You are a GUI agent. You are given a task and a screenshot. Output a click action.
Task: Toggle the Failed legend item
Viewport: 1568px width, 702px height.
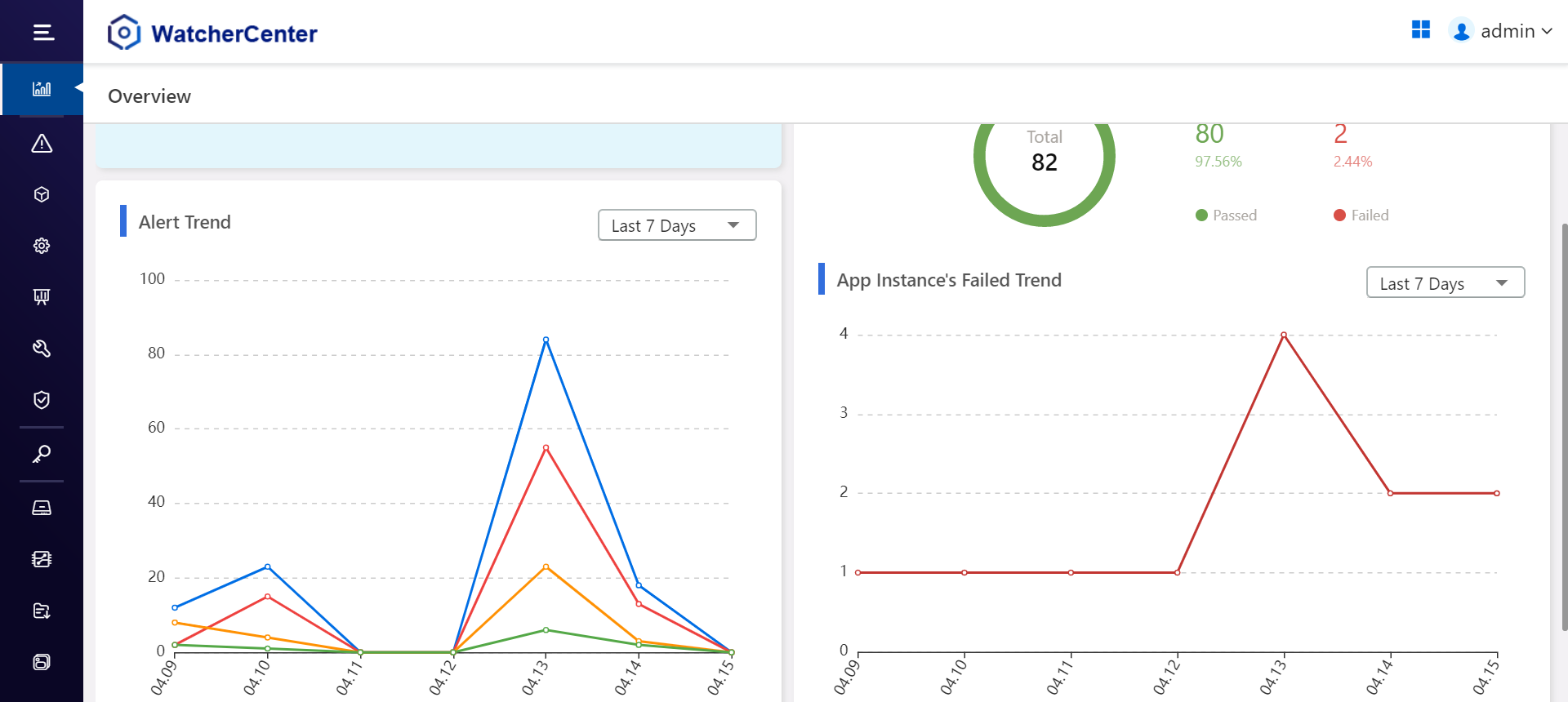(1361, 215)
